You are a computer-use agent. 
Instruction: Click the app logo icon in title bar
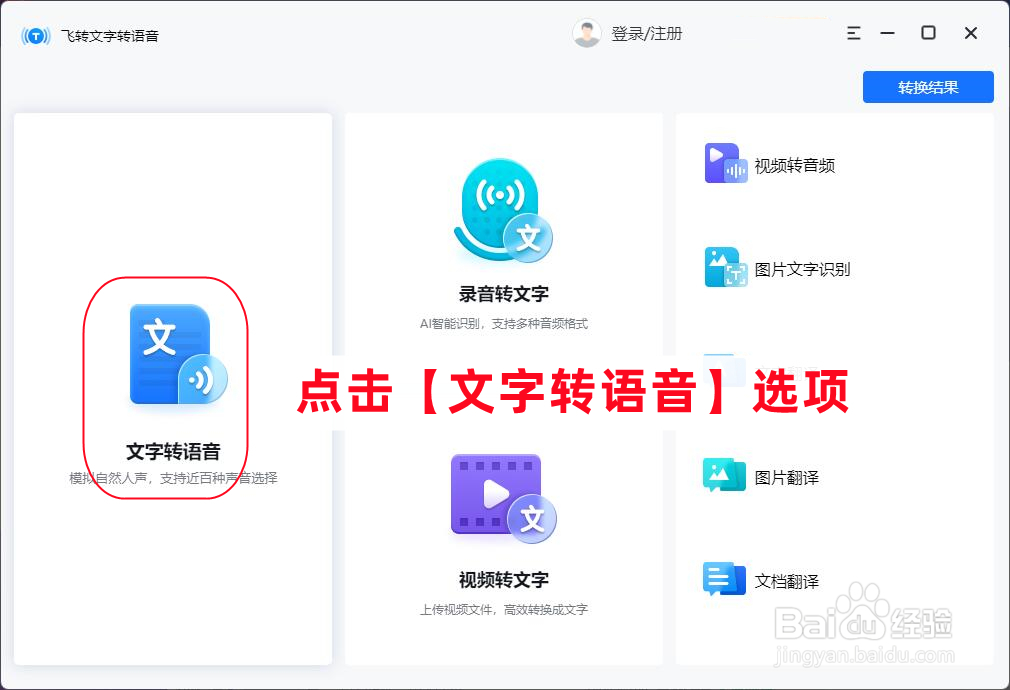(x=35, y=36)
